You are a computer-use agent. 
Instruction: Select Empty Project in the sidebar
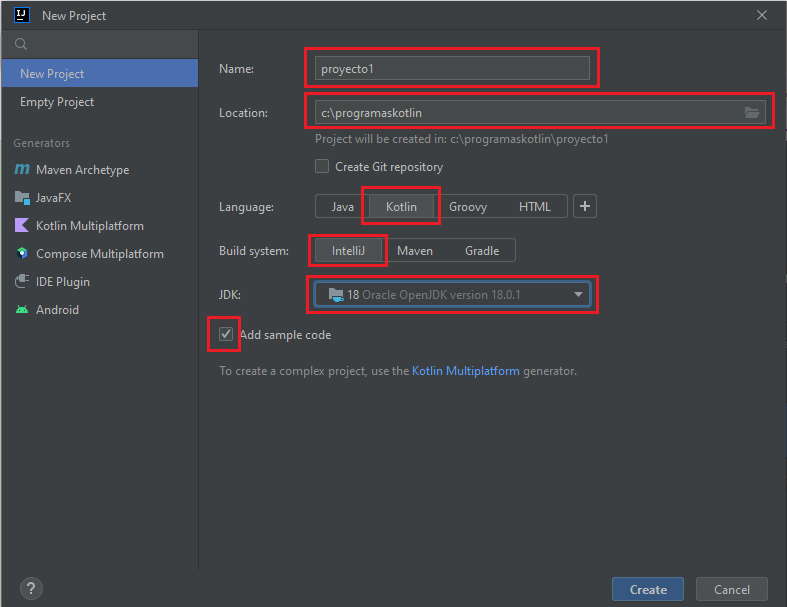99,102
